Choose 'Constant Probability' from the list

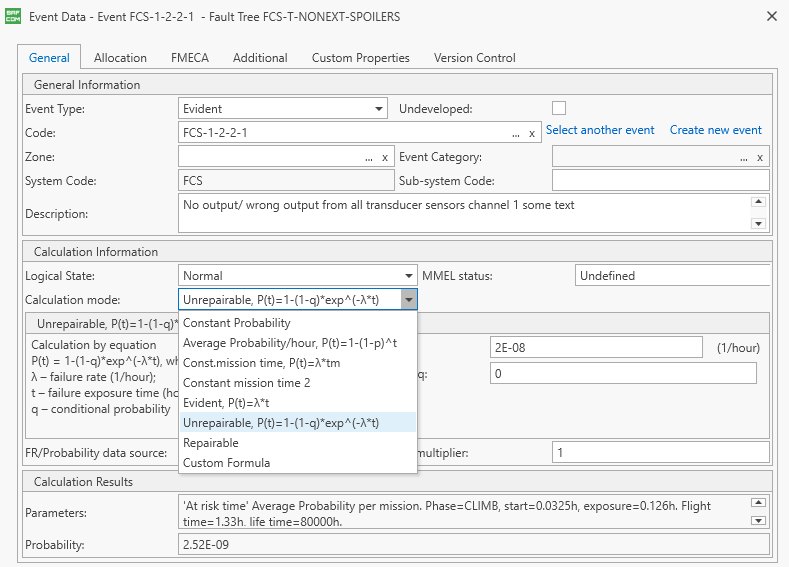point(237,323)
